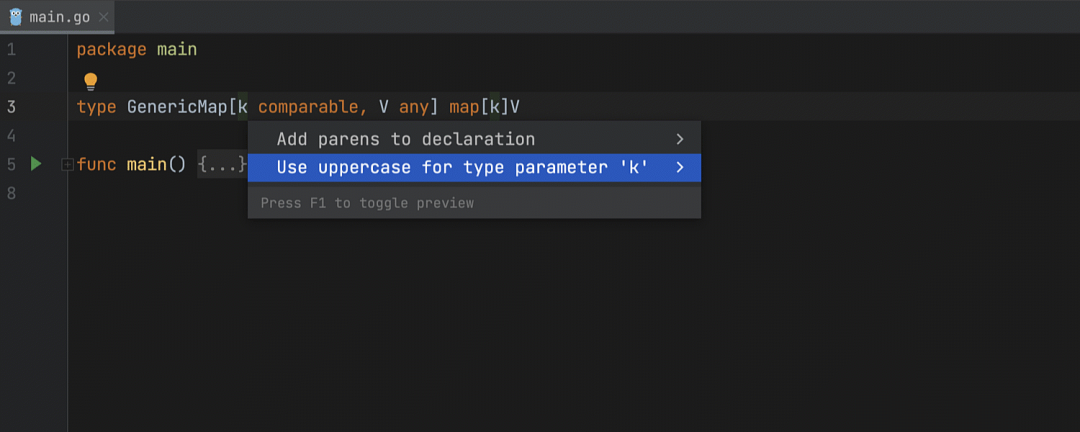Open submenu arrow for Add parens
Image resolution: width=1080 pixels, height=432 pixels.
(680, 139)
